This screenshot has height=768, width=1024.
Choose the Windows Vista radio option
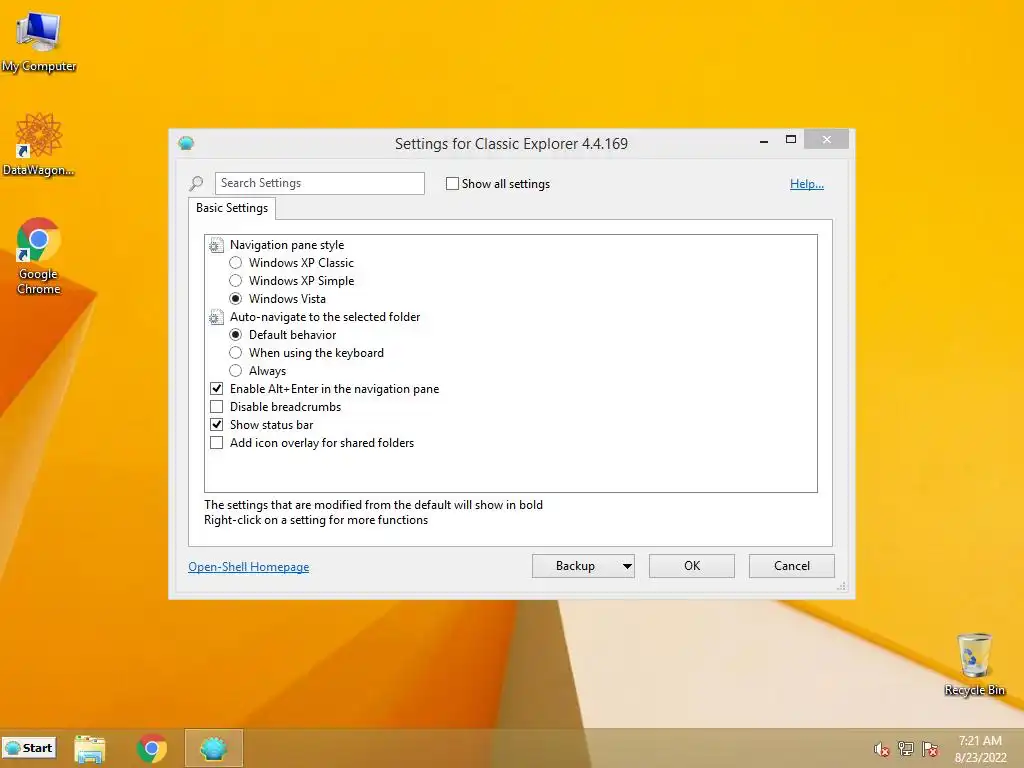pyautogui.click(x=236, y=298)
